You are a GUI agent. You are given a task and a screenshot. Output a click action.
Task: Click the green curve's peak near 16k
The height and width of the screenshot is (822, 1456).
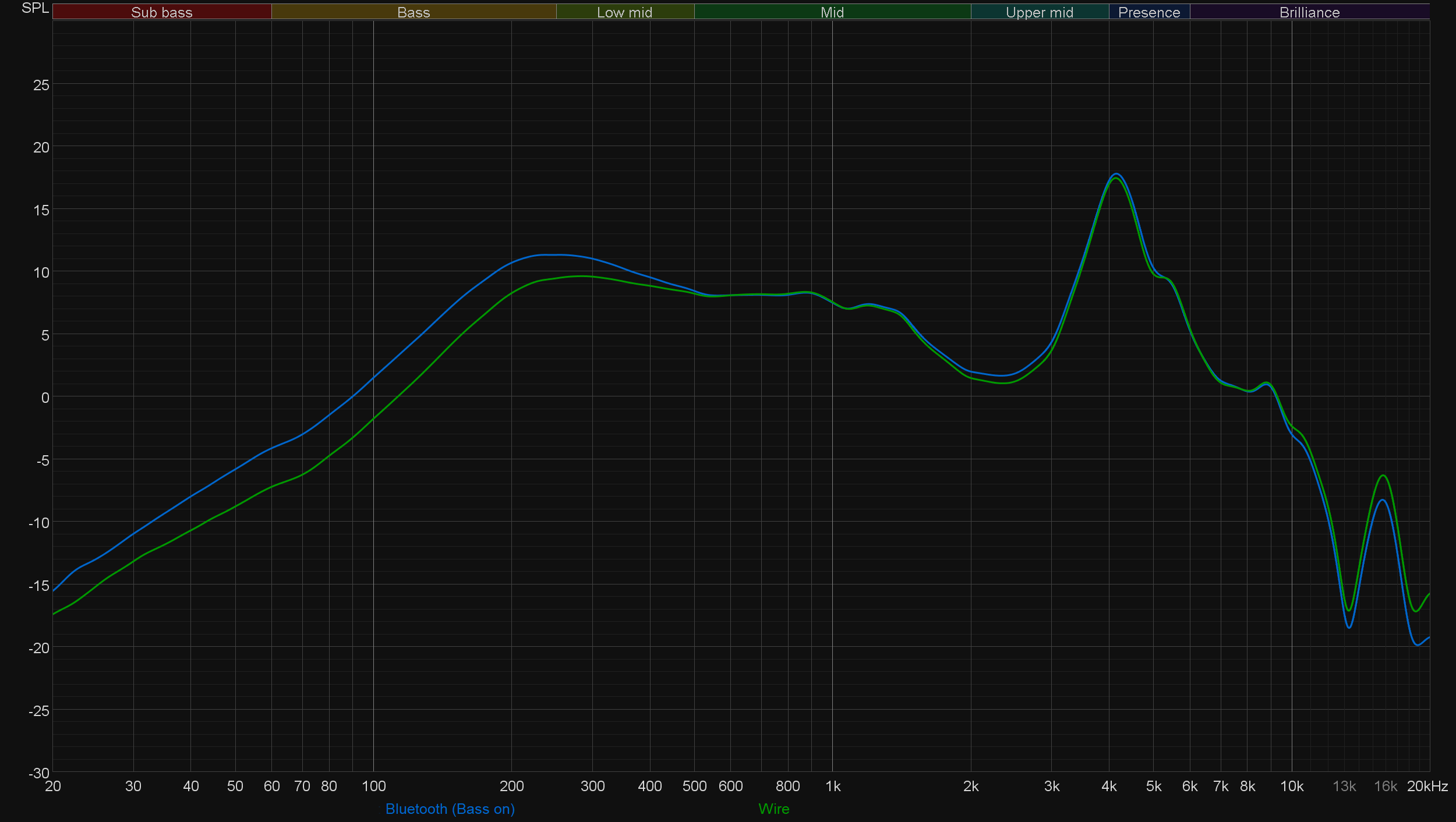point(1383,476)
